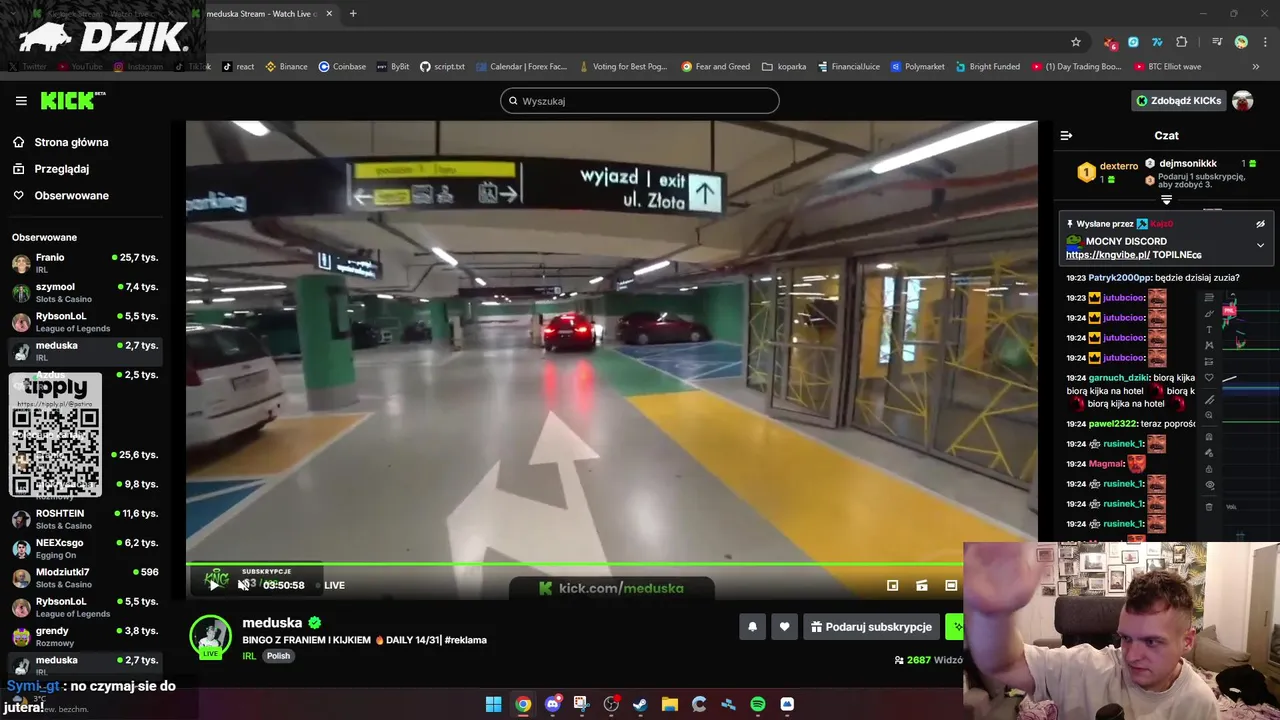1280x720 pixels.
Task: Open a new browser tab
Action: (x=353, y=14)
